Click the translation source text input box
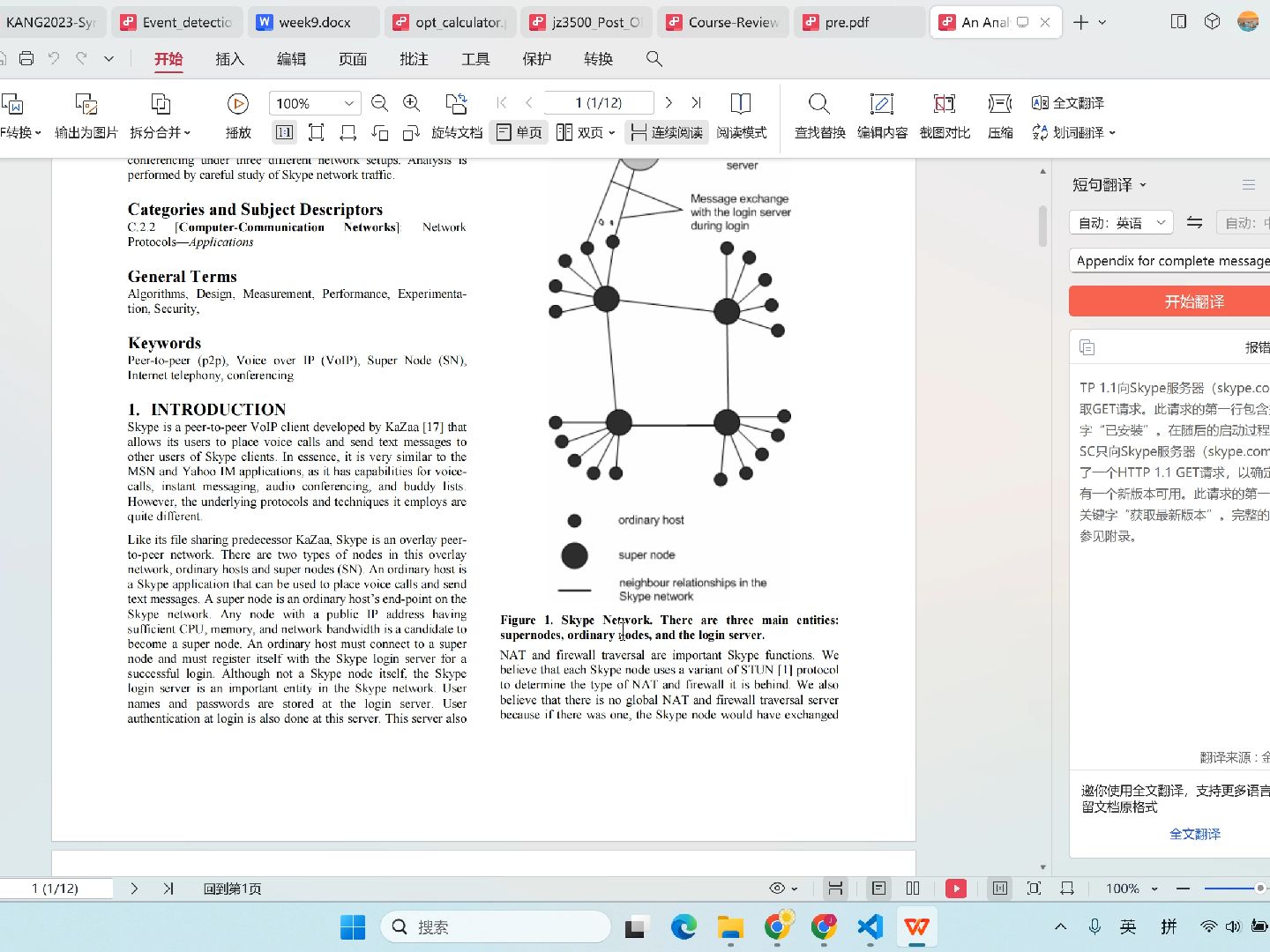The image size is (1270, 952). point(1169,261)
